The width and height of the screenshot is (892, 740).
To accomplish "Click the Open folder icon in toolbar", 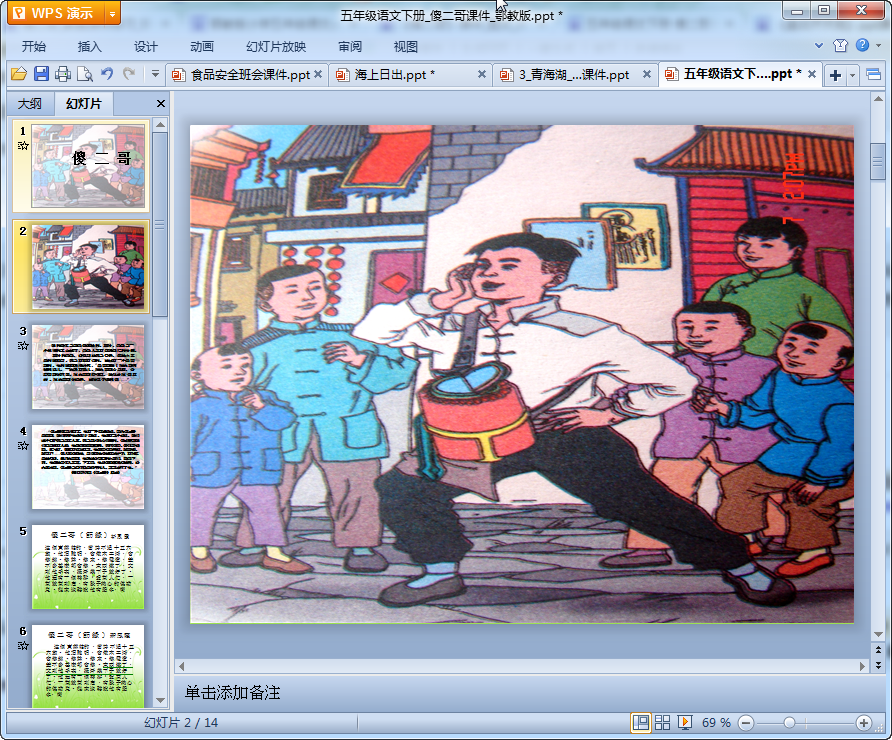I will pos(19,74).
